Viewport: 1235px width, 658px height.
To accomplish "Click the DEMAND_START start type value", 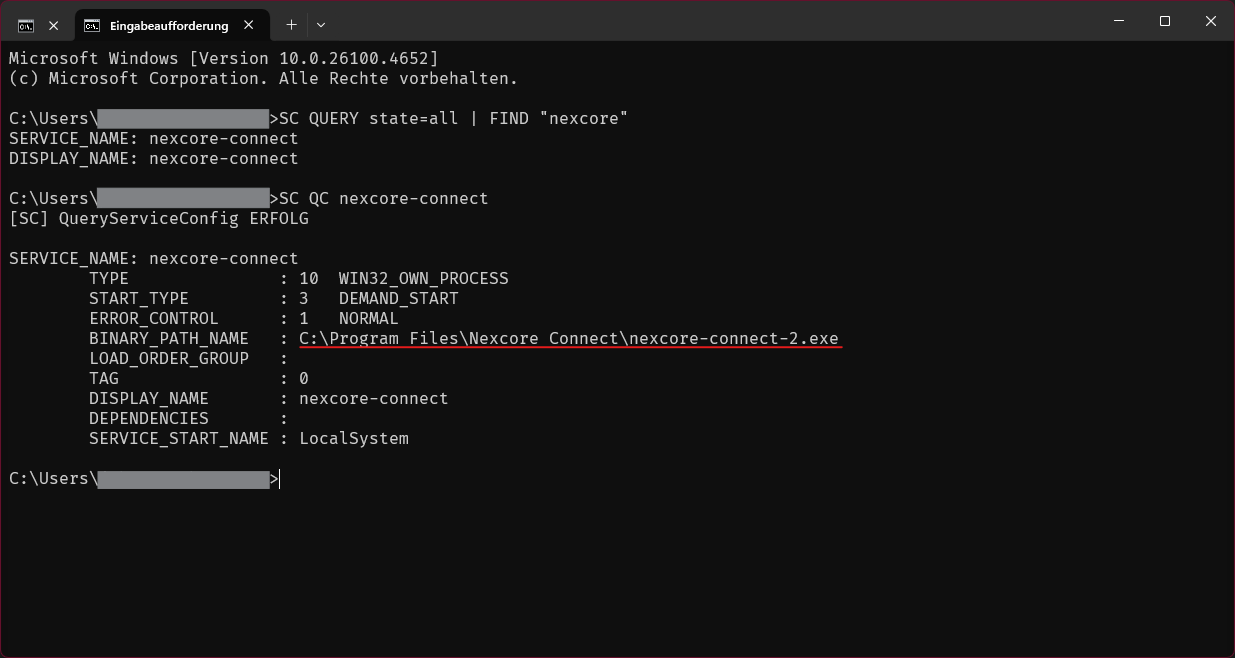I will 398,298.
